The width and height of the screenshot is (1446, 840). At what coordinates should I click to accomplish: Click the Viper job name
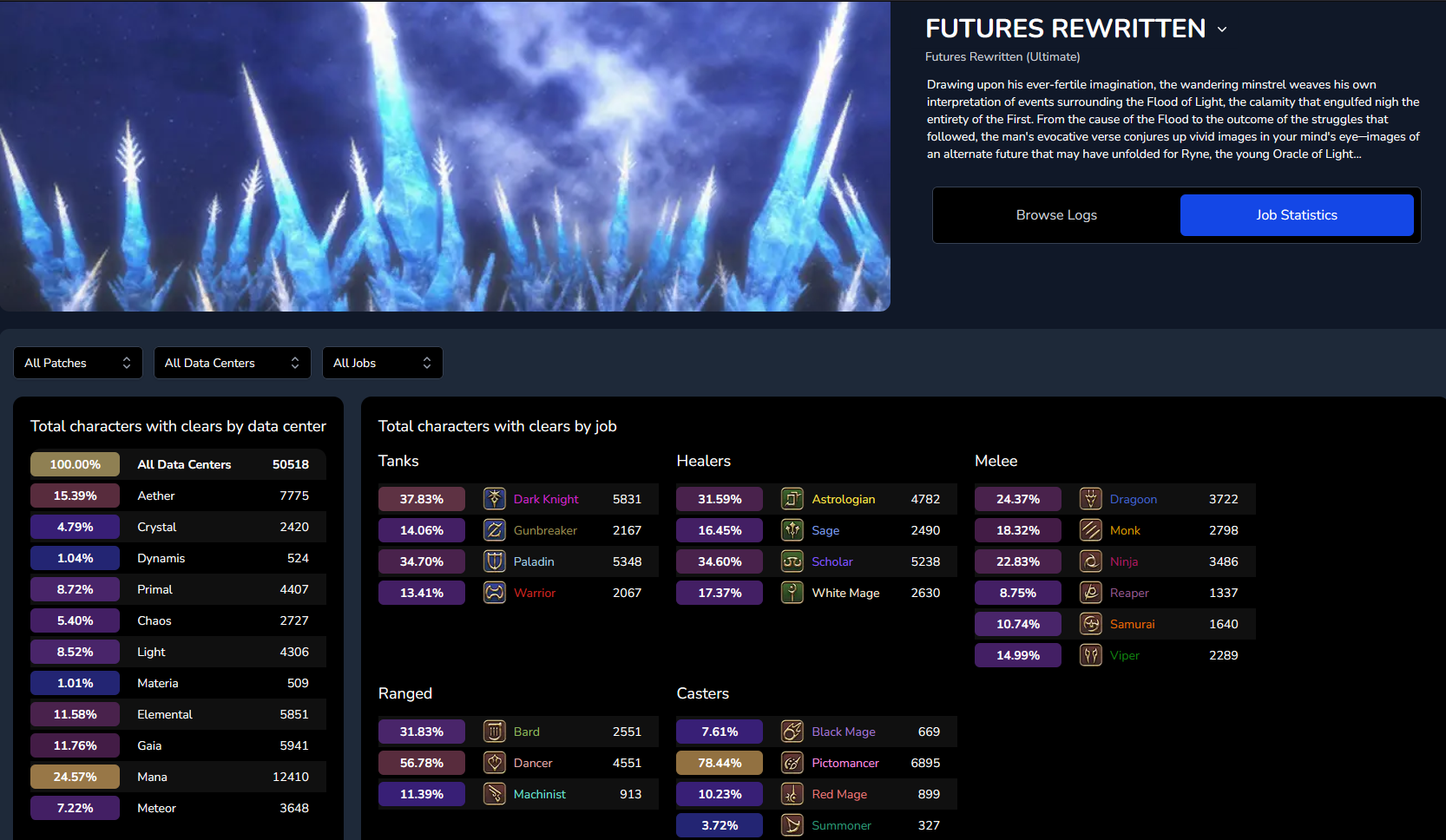click(1125, 655)
